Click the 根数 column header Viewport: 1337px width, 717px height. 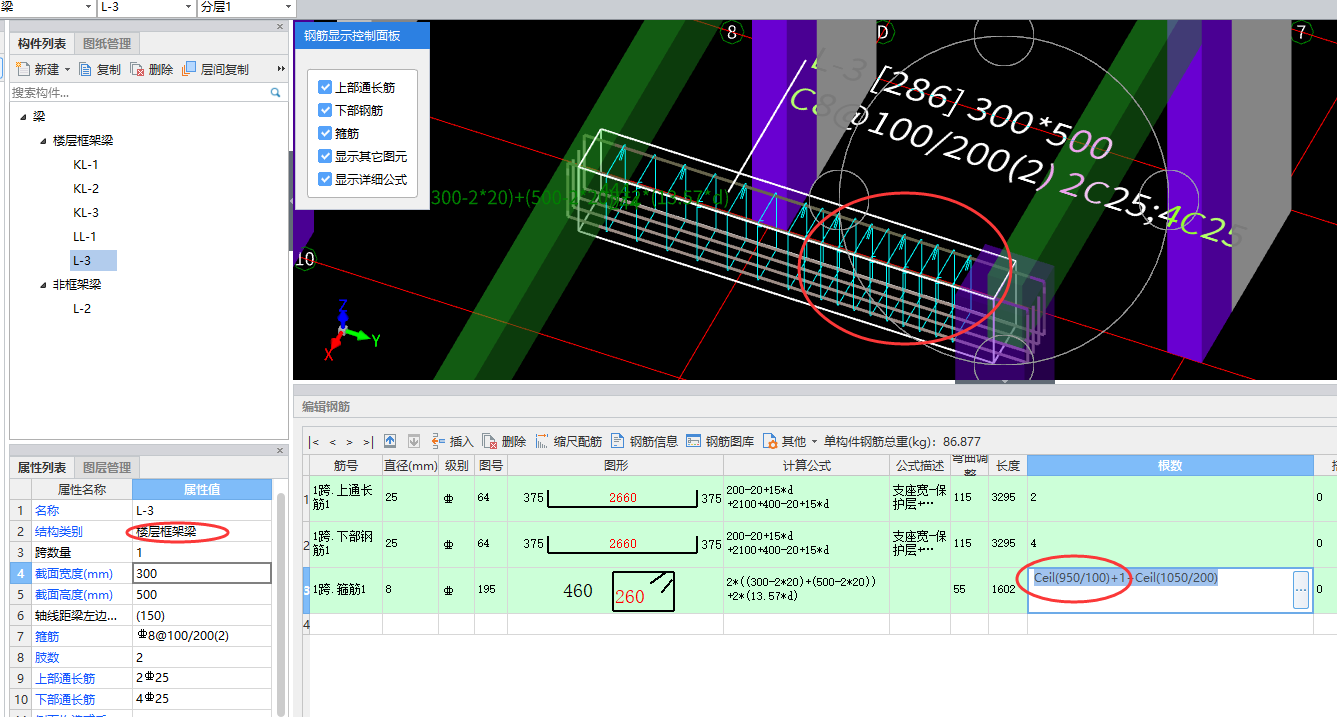point(1170,465)
